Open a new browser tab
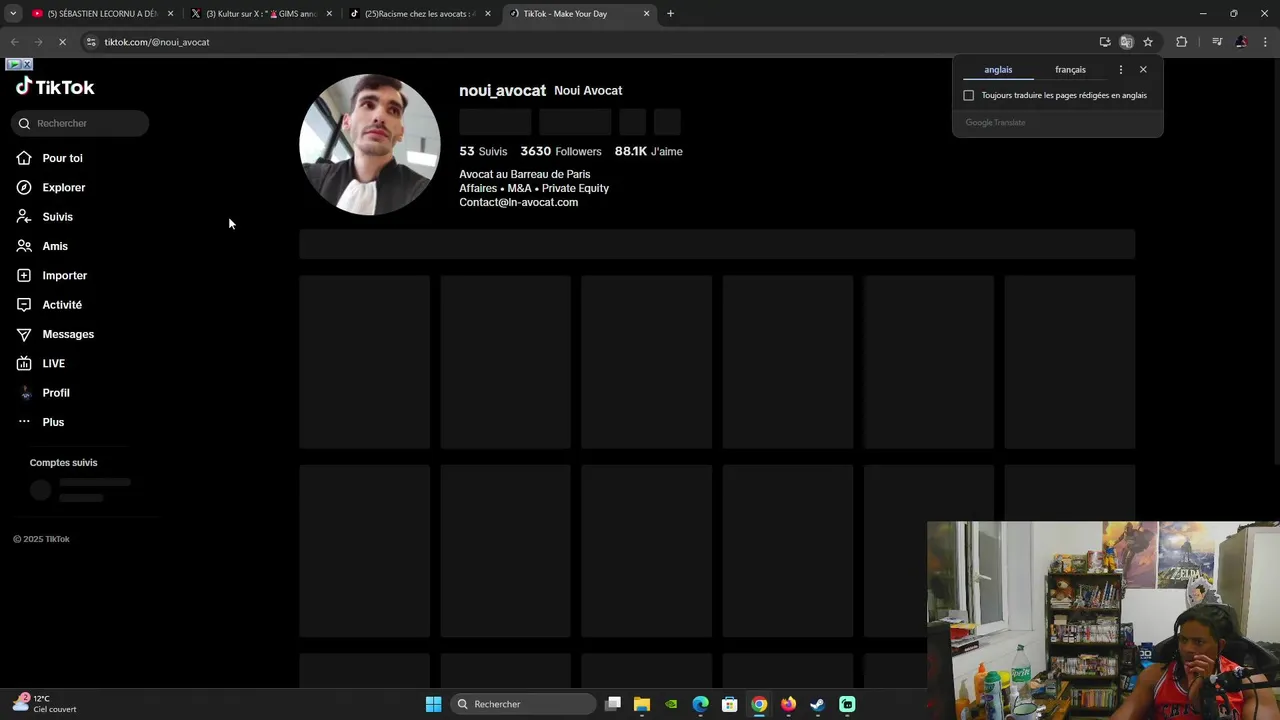This screenshot has height=720, width=1280. pyautogui.click(x=670, y=14)
